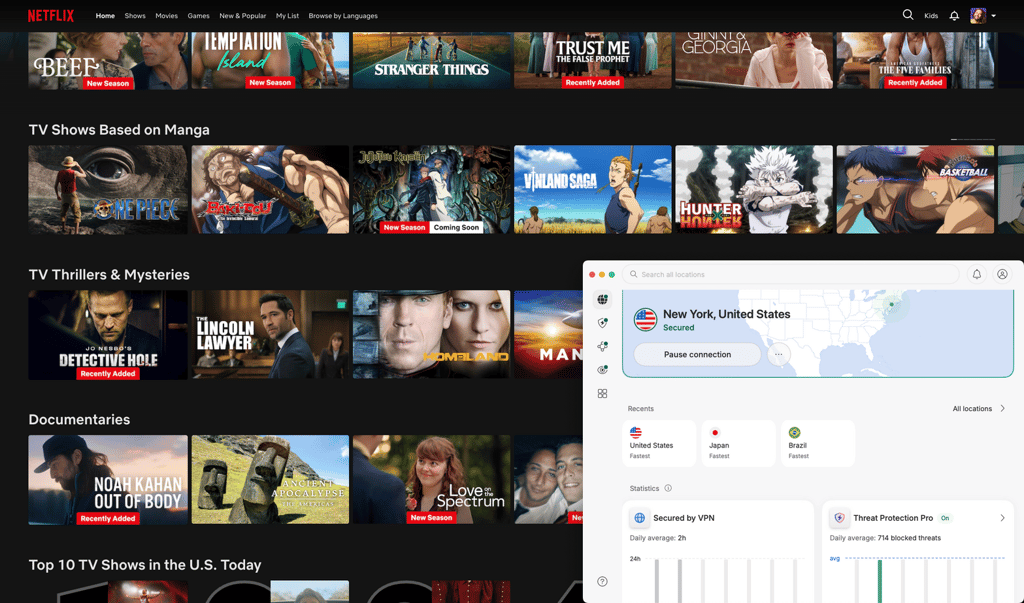The width and height of the screenshot is (1024, 603).
Task: Open Love on the Spectrum card
Action: (x=432, y=480)
